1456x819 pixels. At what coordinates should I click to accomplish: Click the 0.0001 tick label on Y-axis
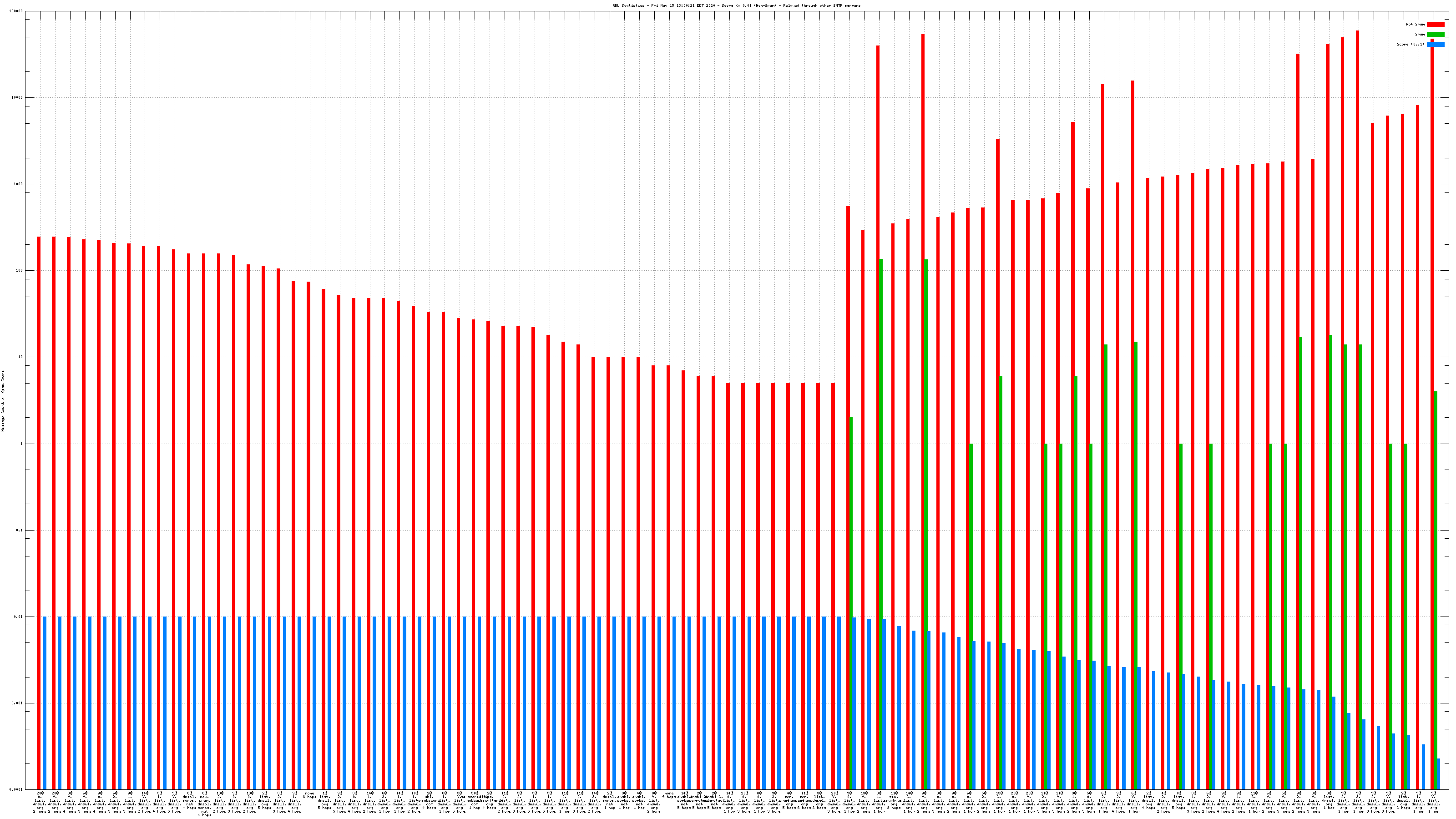(x=16, y=789)
